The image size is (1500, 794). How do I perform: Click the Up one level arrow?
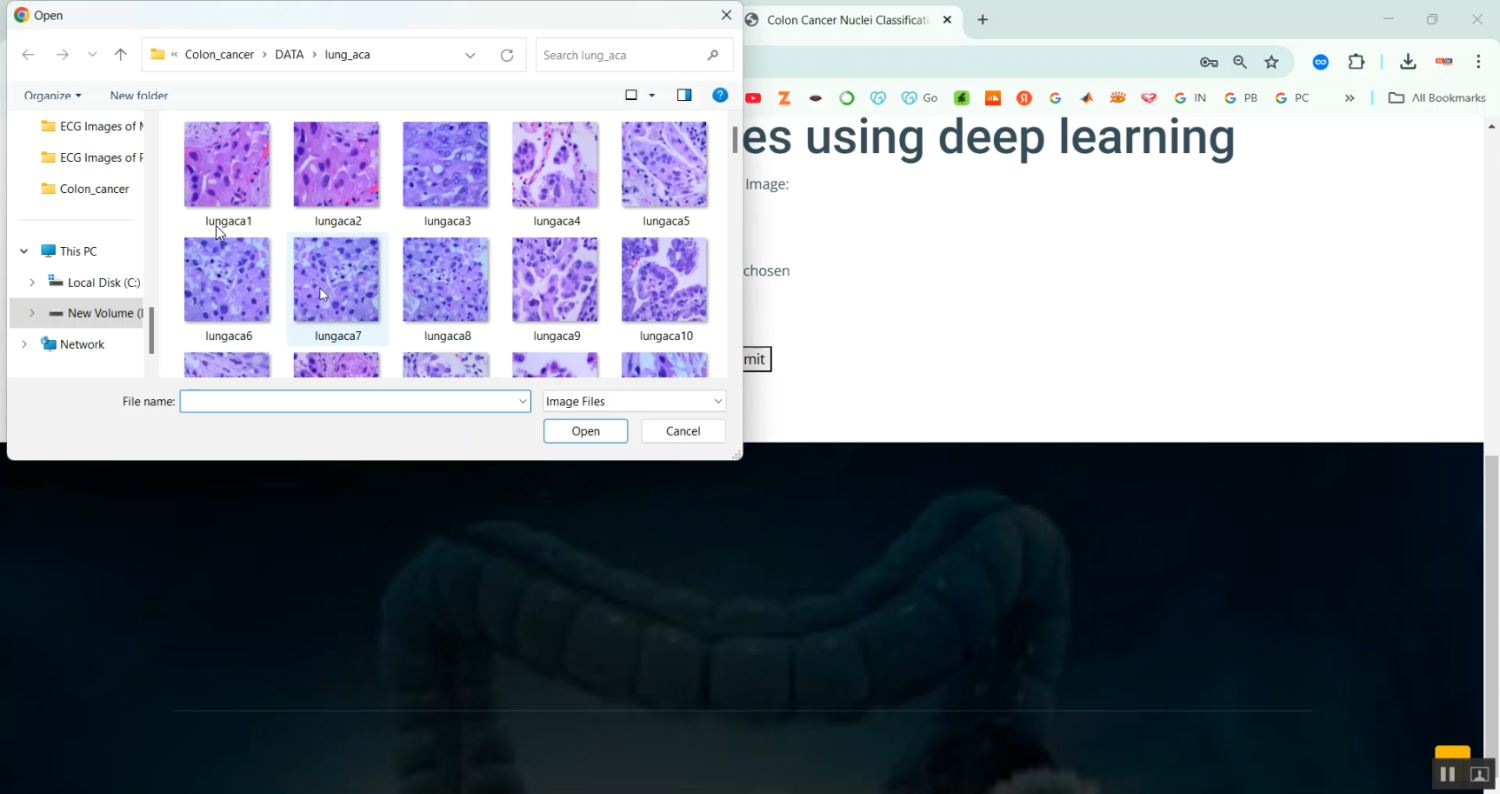121,55
